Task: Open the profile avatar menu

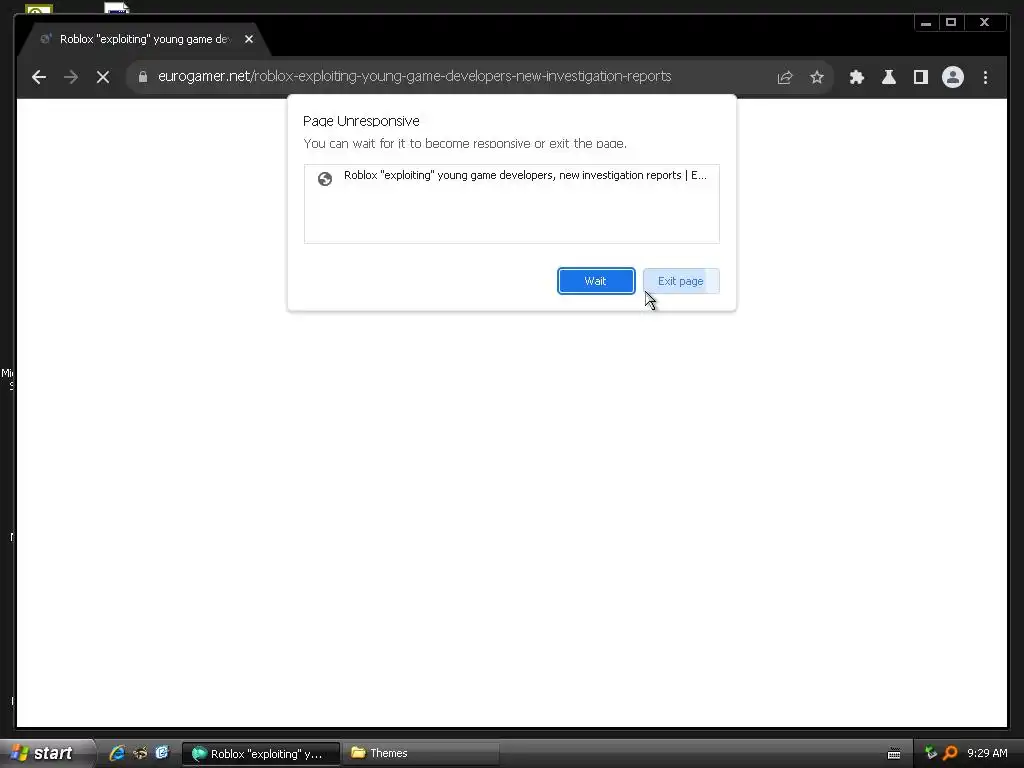Action: 953,77
